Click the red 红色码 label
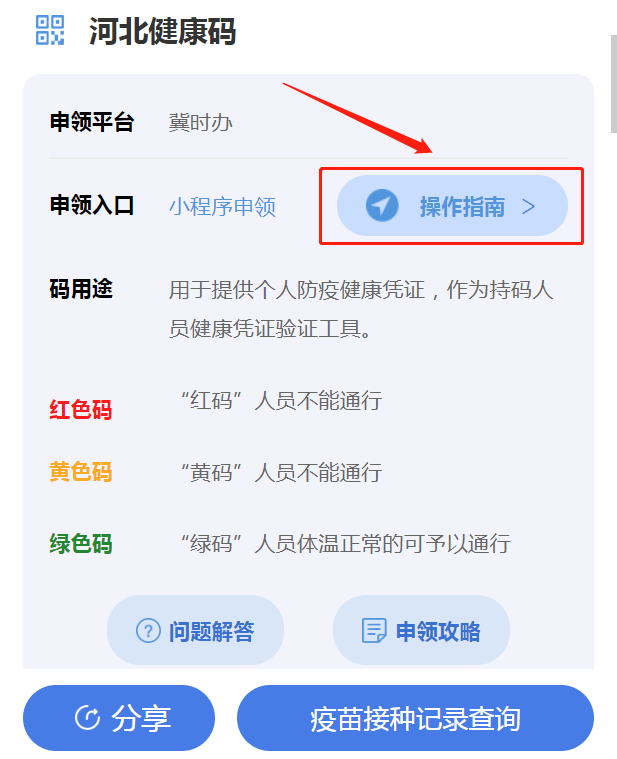 [x=81, y=410]
